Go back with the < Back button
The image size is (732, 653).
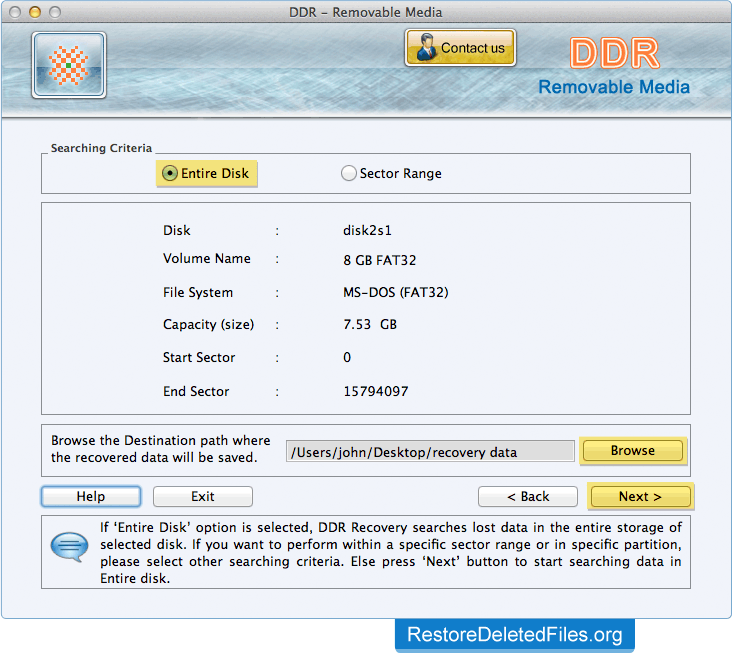(528, 496)
